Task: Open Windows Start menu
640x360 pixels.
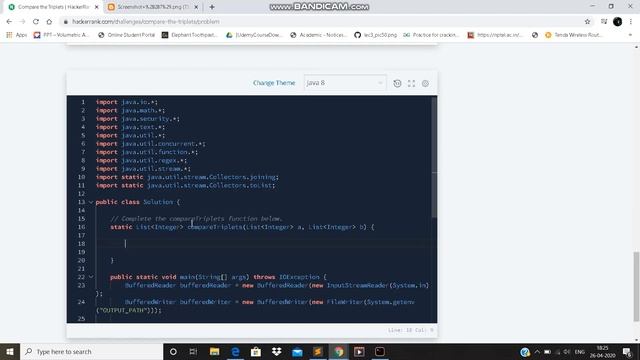Action: pyautogui.click(x=10, y=351)
